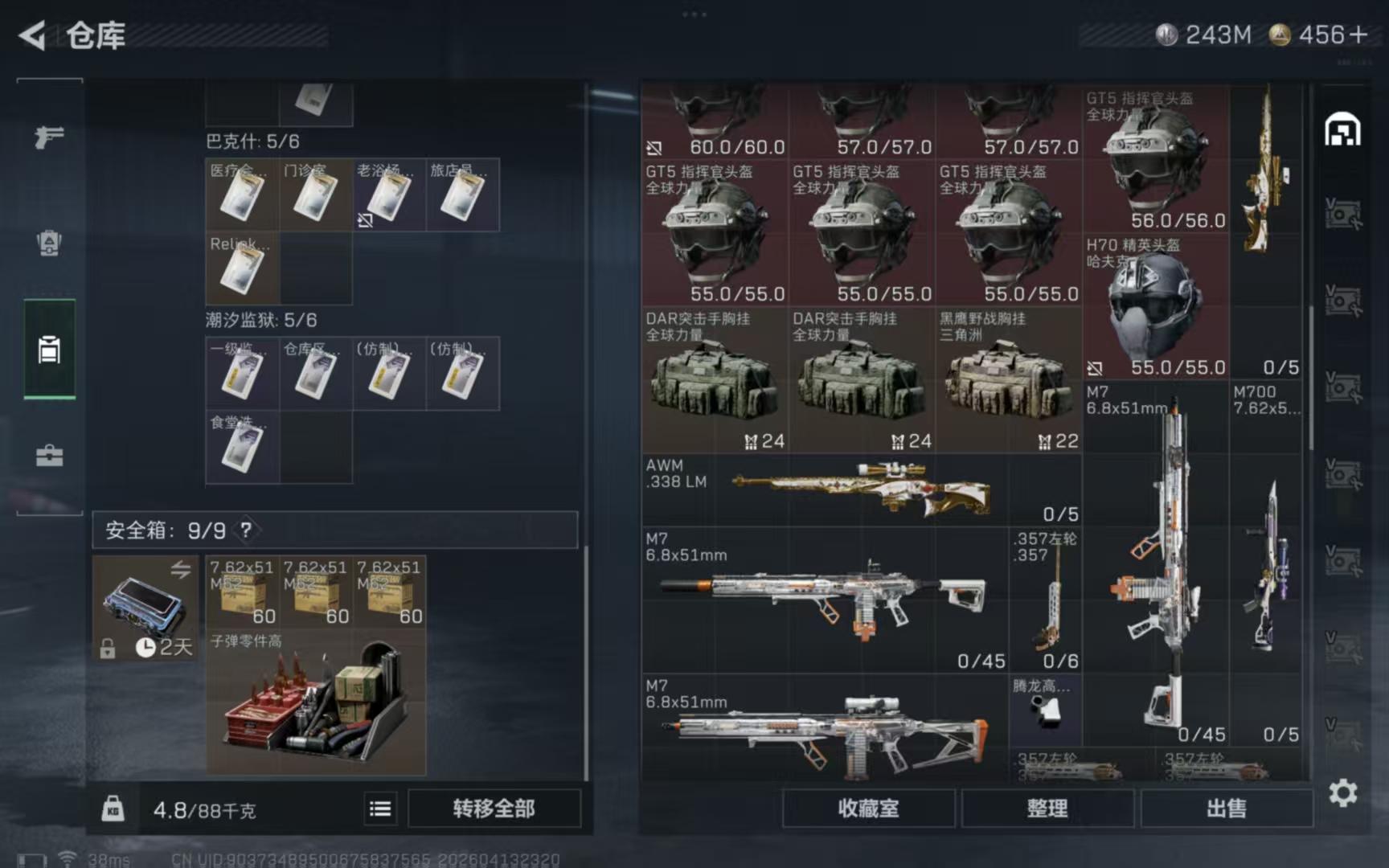Swap the safe box using arrows icon
This screenshot has width=1389, height=868.
(x=180, y=569)
